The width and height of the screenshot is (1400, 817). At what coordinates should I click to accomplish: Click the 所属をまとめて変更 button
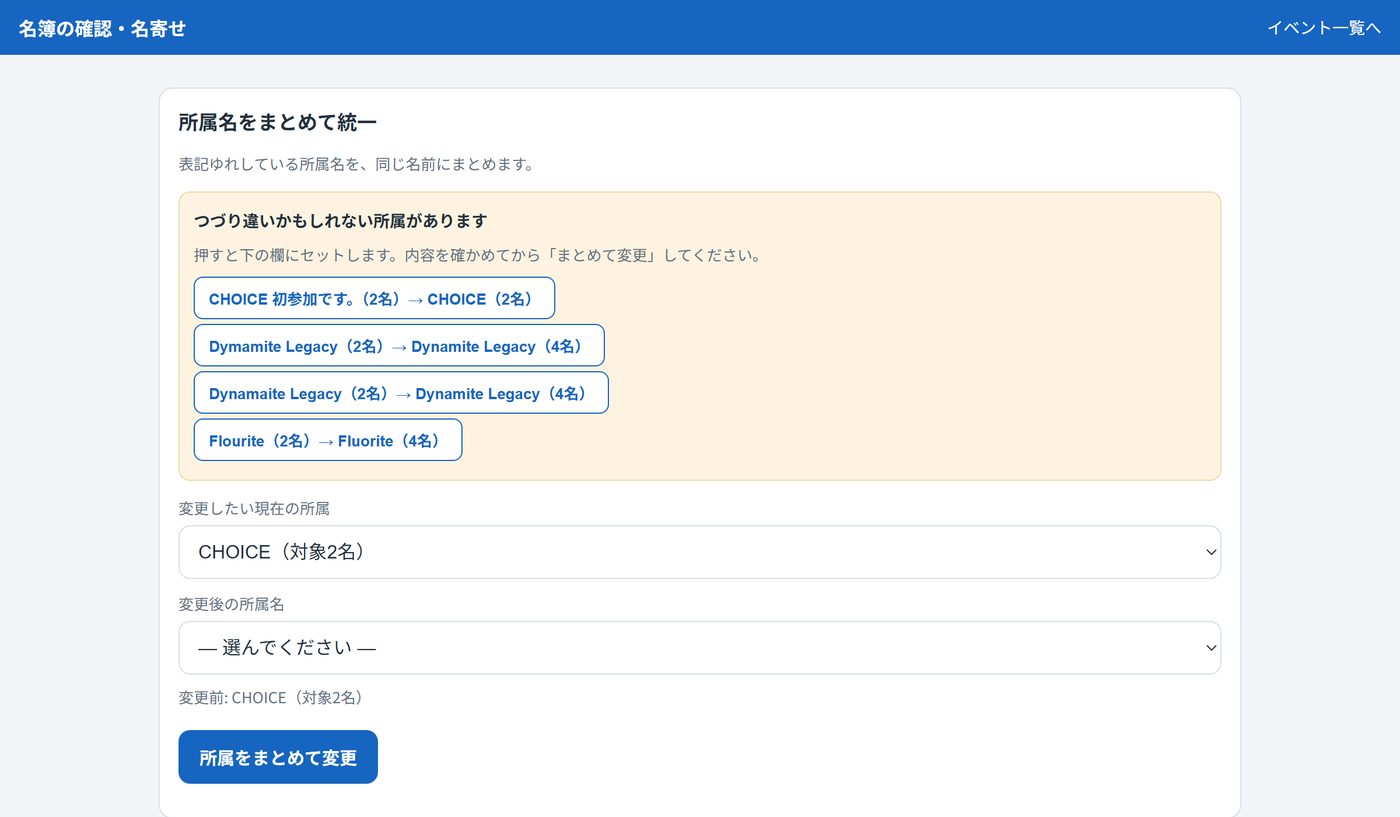[x=278, y=757]
